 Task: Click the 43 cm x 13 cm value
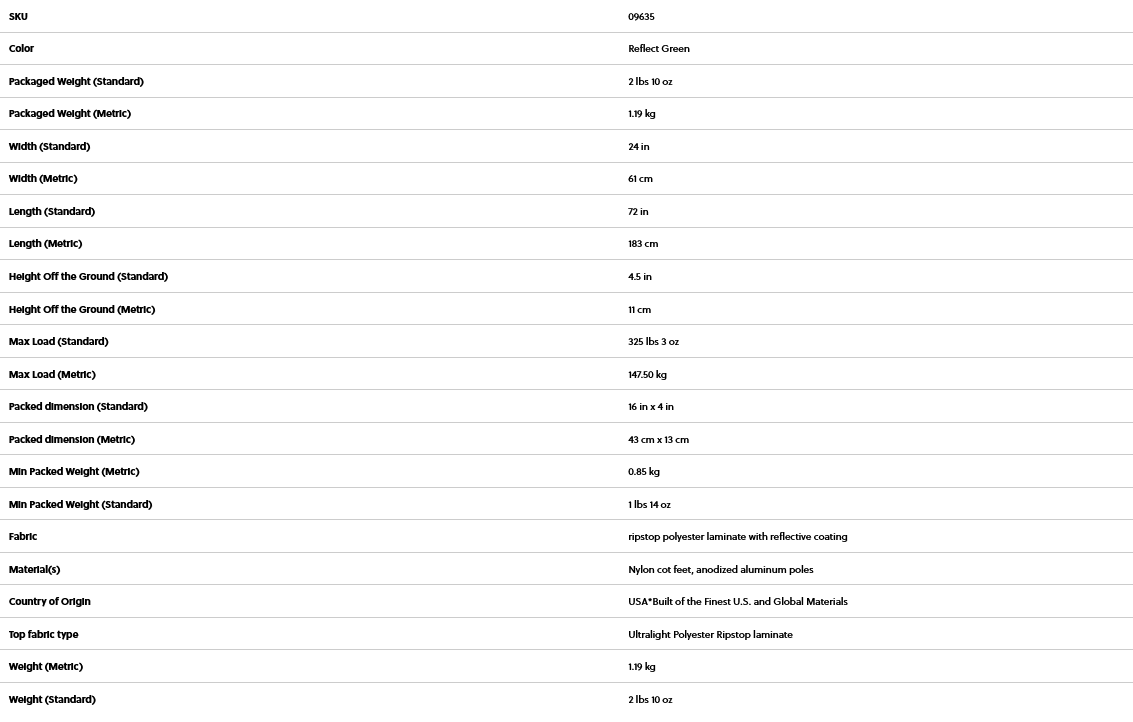658,440
